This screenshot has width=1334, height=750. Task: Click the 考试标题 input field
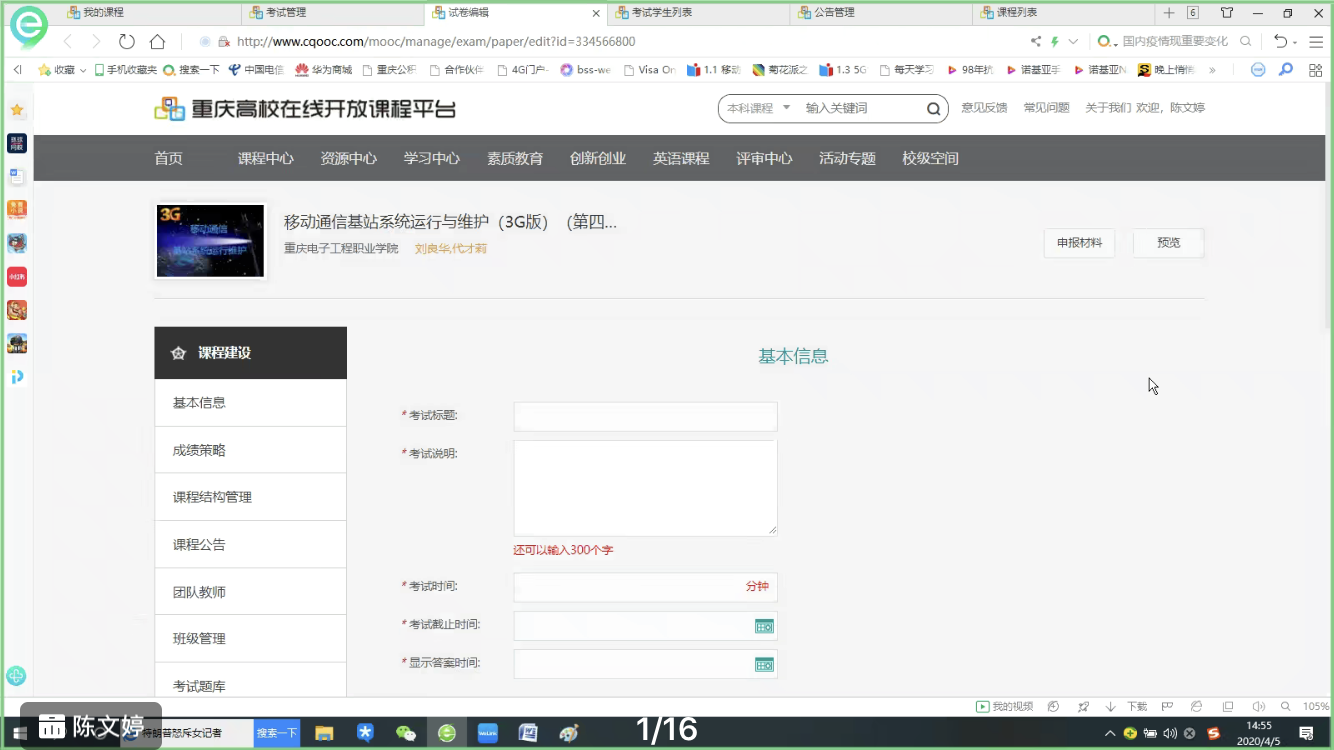tap(645, 416)
